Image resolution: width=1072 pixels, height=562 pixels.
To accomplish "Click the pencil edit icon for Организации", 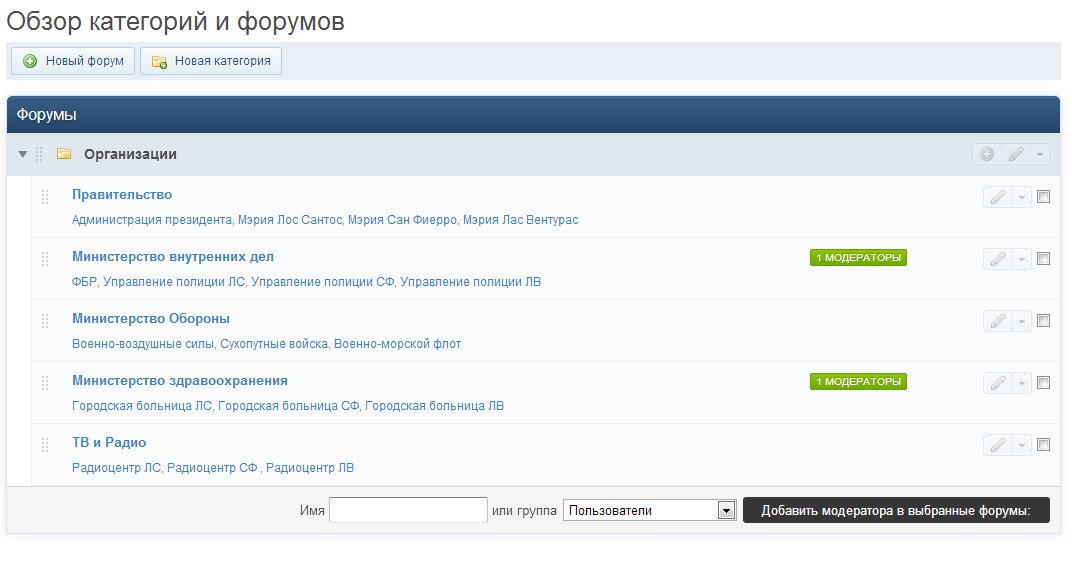I will (1016, 154).
